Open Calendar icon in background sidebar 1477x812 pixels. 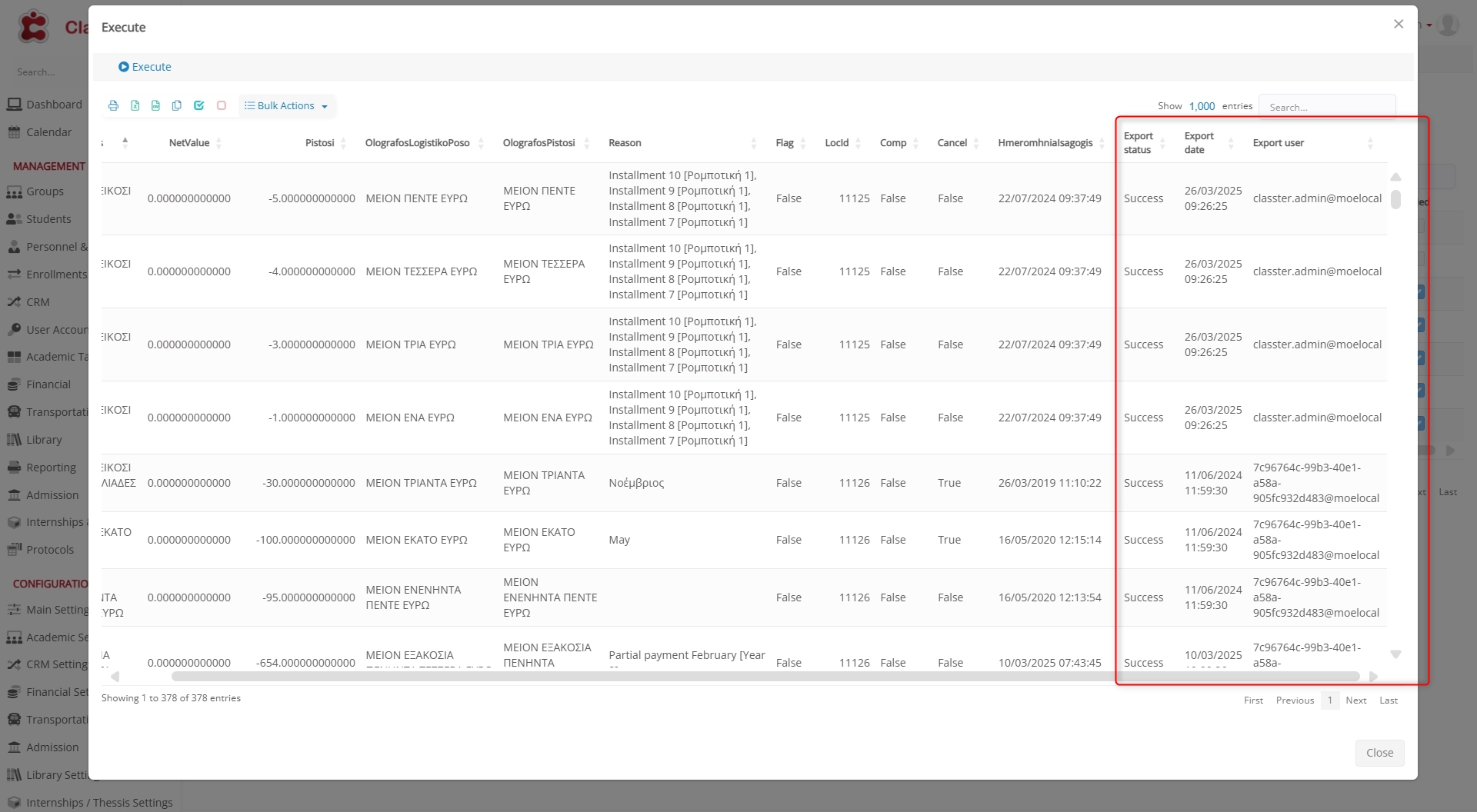point(14,132)
